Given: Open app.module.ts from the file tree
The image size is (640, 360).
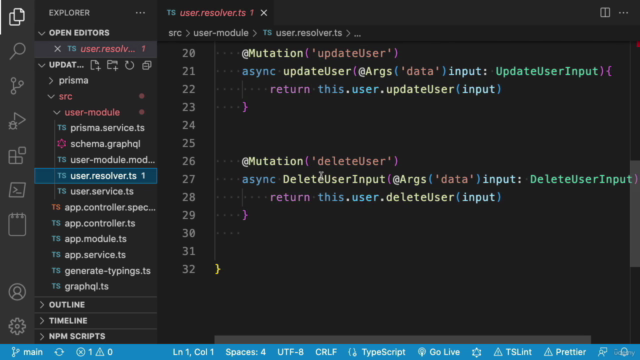Looking at the screenshot, I should pos(96,239).
